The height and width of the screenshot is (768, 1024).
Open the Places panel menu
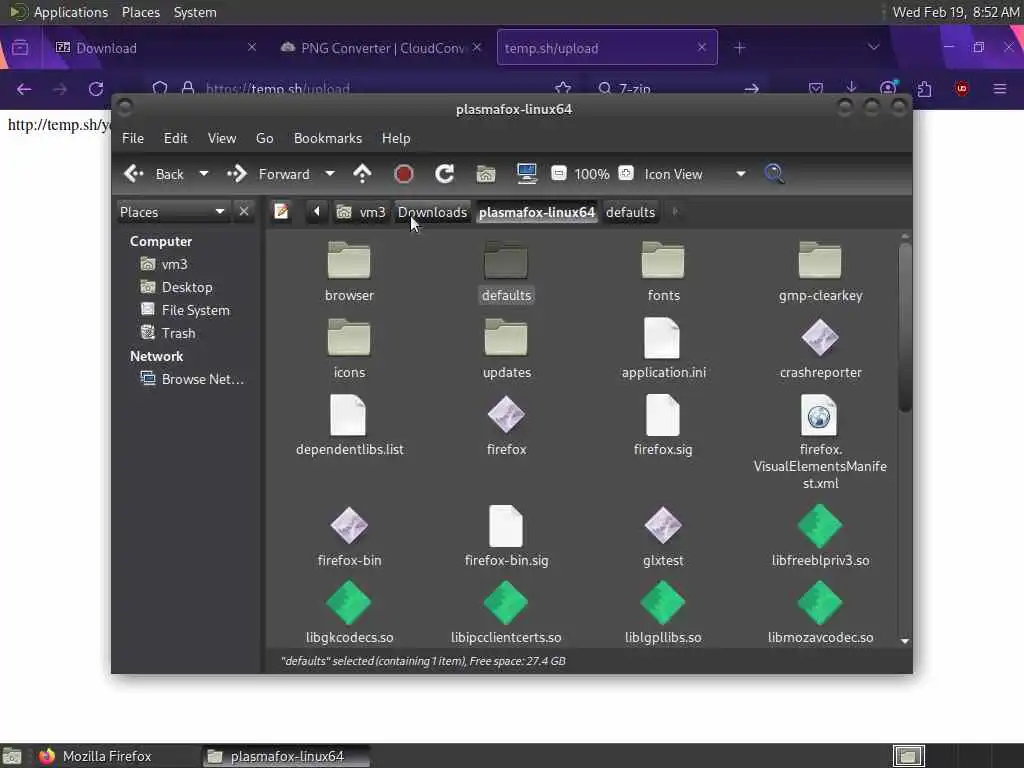[140, 12]
